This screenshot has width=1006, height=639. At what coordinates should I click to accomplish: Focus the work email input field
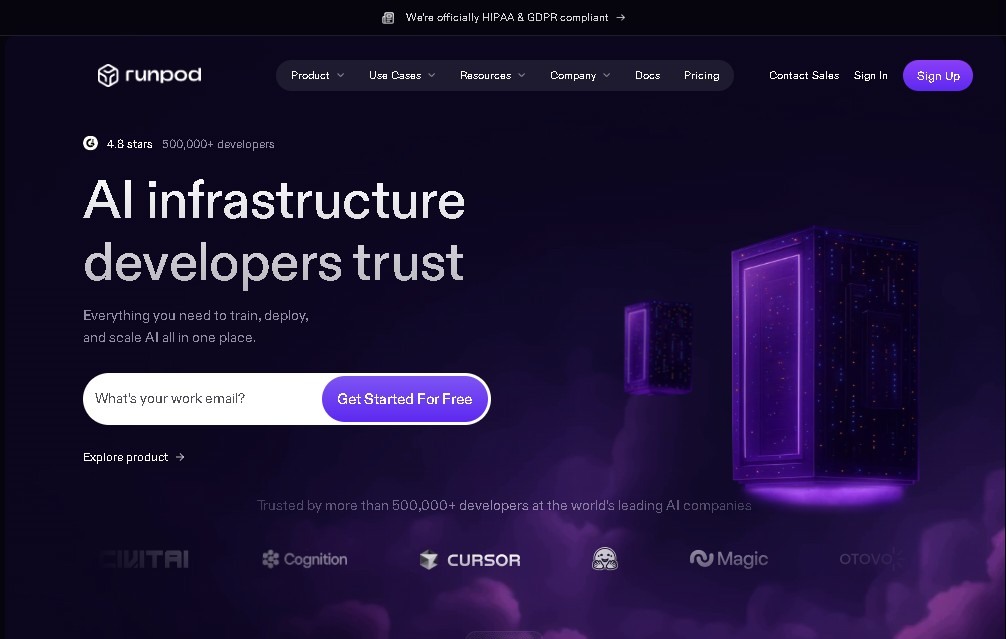(x=203, y=398)
